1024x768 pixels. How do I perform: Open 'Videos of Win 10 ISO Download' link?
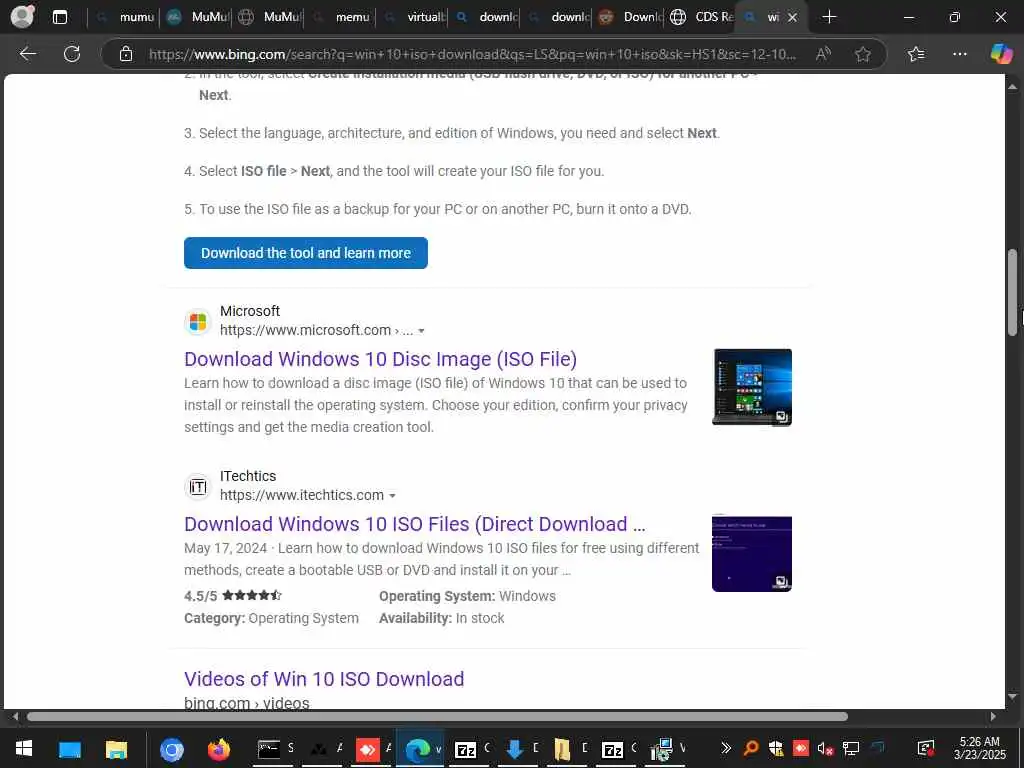pyautogui.click(x=324, y=679)
